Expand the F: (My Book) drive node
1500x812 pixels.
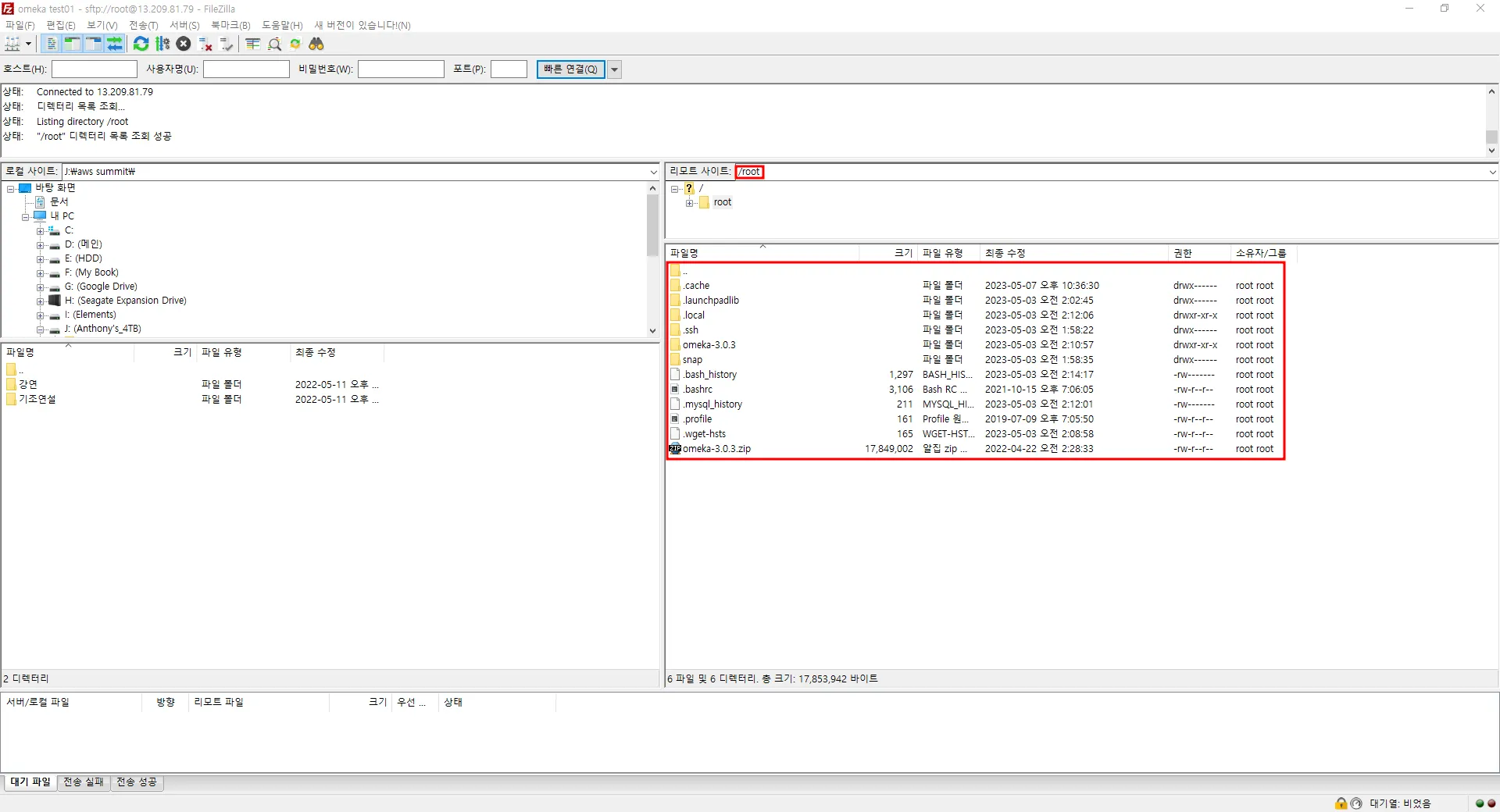click(40, 272)
